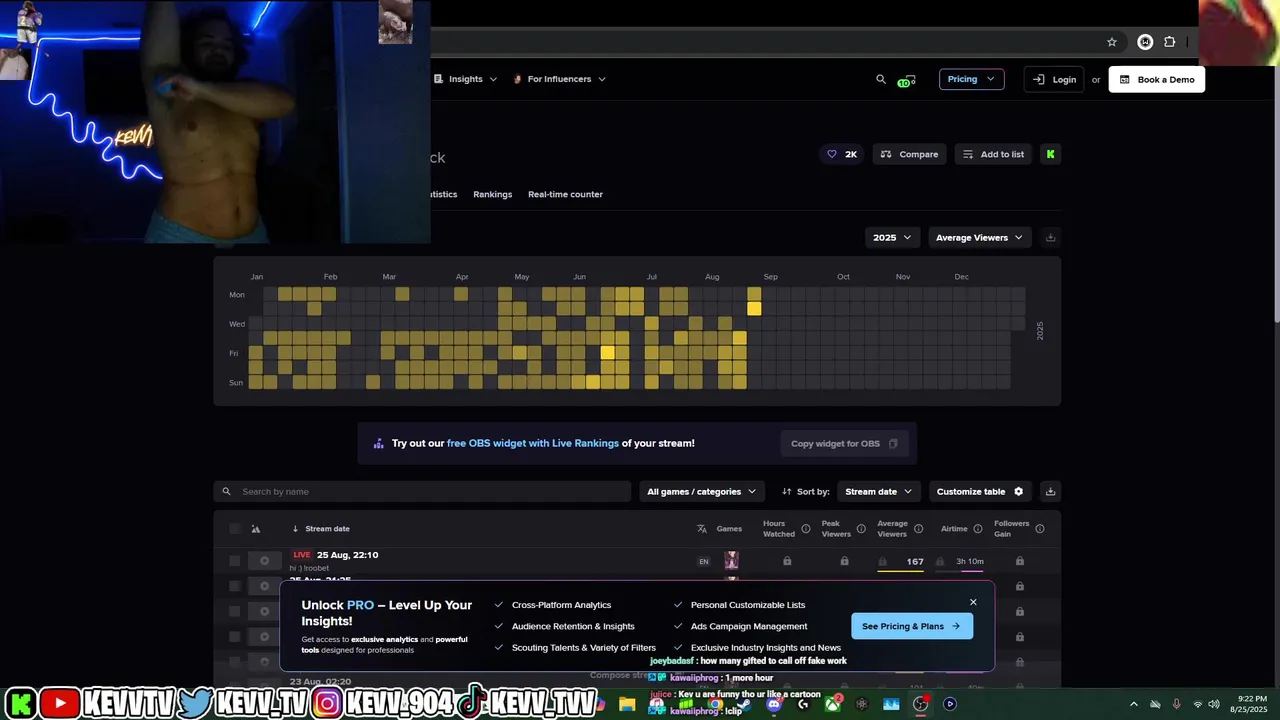The image size is (1280, 720).
Task: Click the Followers Gain info icon
Action: [1040, 529]
